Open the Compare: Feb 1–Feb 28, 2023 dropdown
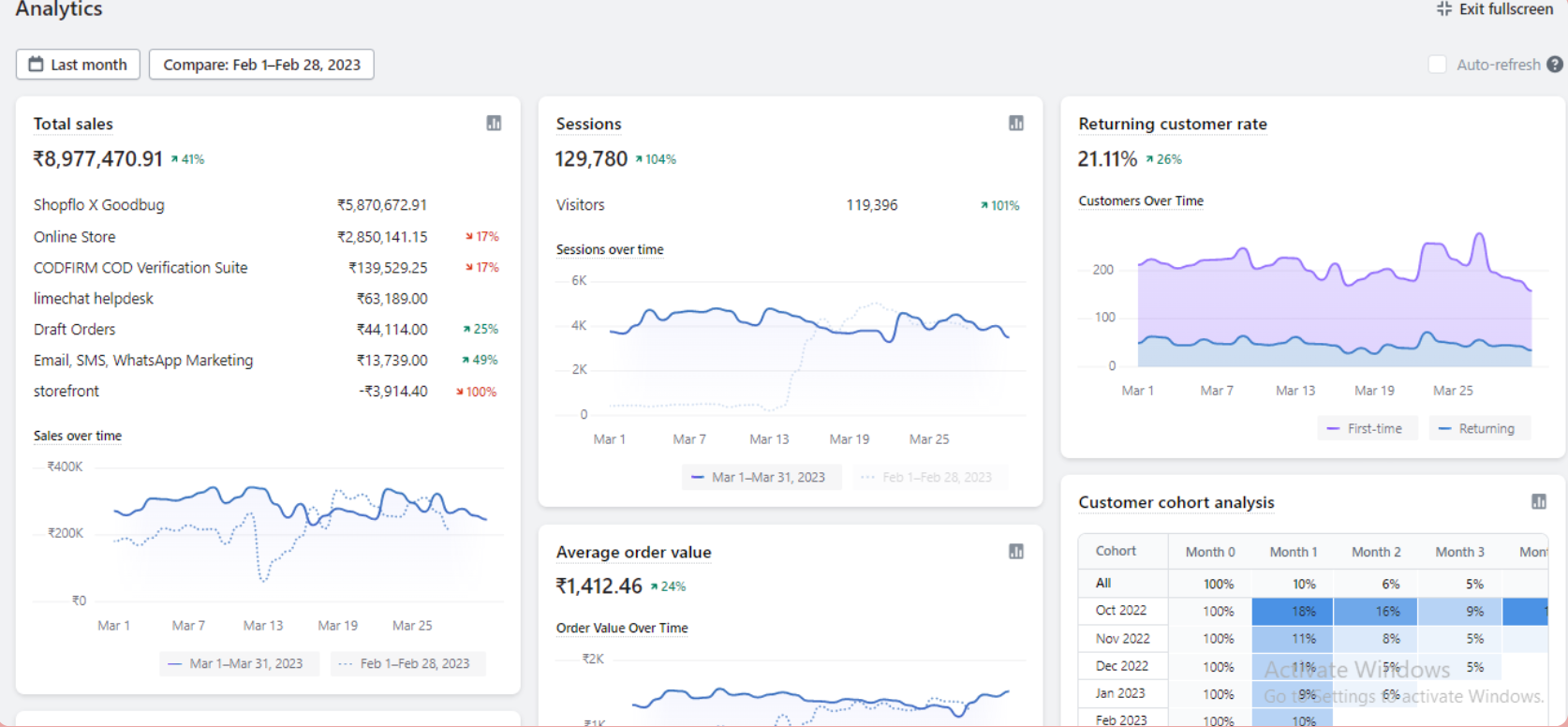This screenshot has height=727, width=1568. (261, 65)
